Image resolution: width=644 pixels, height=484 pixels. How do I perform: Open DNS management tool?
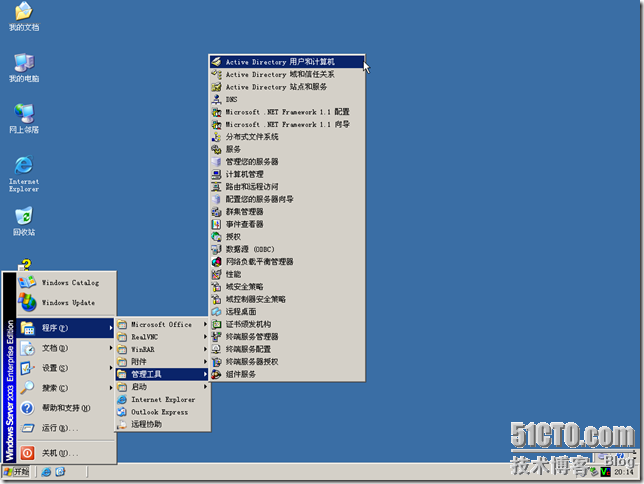click(x=287, y=99)
